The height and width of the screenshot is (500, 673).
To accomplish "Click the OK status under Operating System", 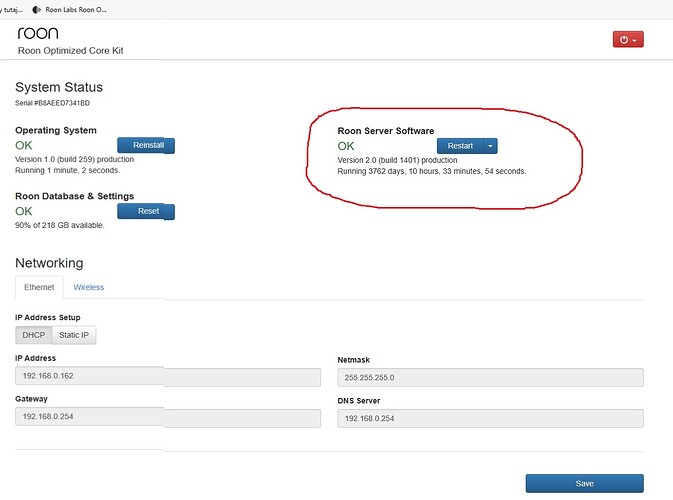I will [x=24, y=145].
